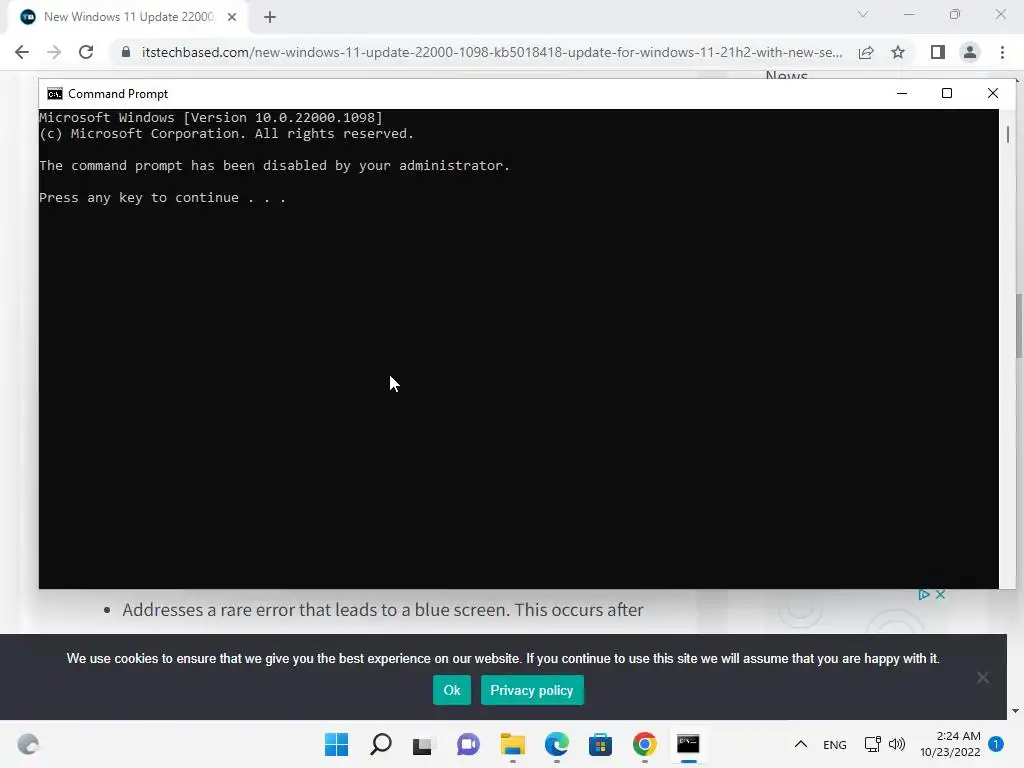Open File Explorer from the taskbar
1024x768 pixels.
(x=513, y=744)
